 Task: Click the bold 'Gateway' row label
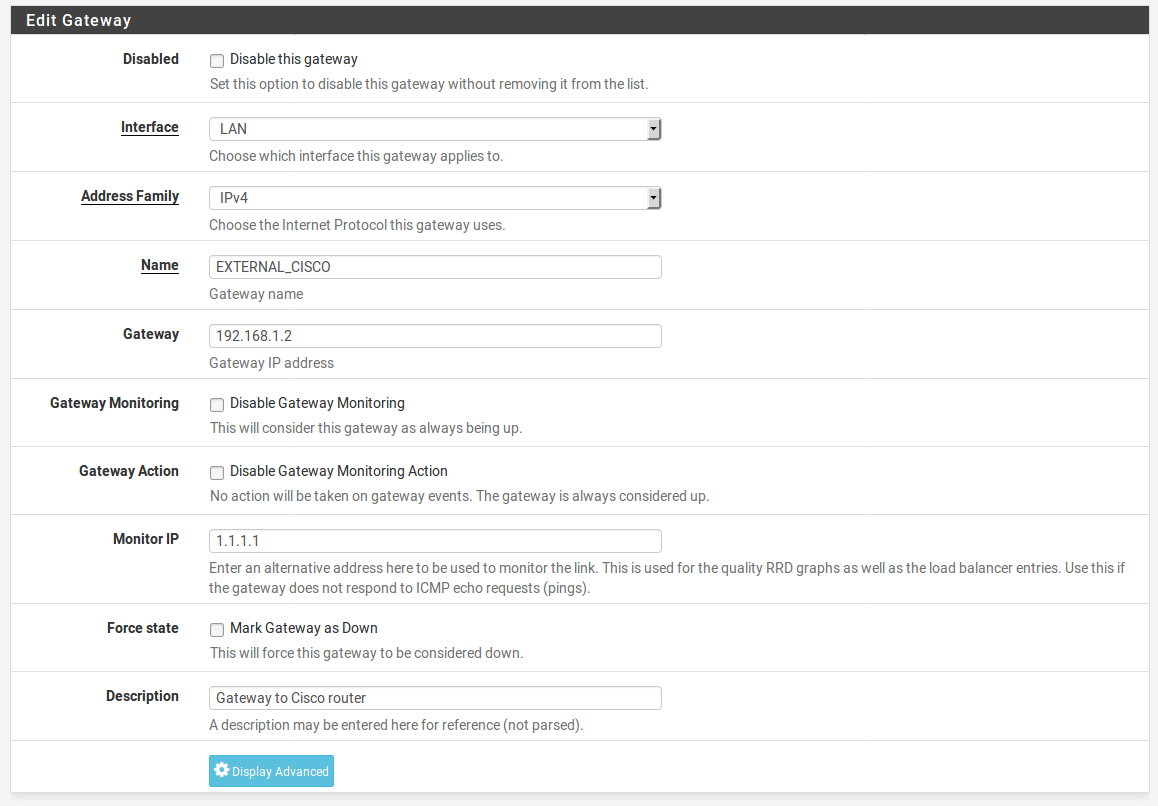151,334
